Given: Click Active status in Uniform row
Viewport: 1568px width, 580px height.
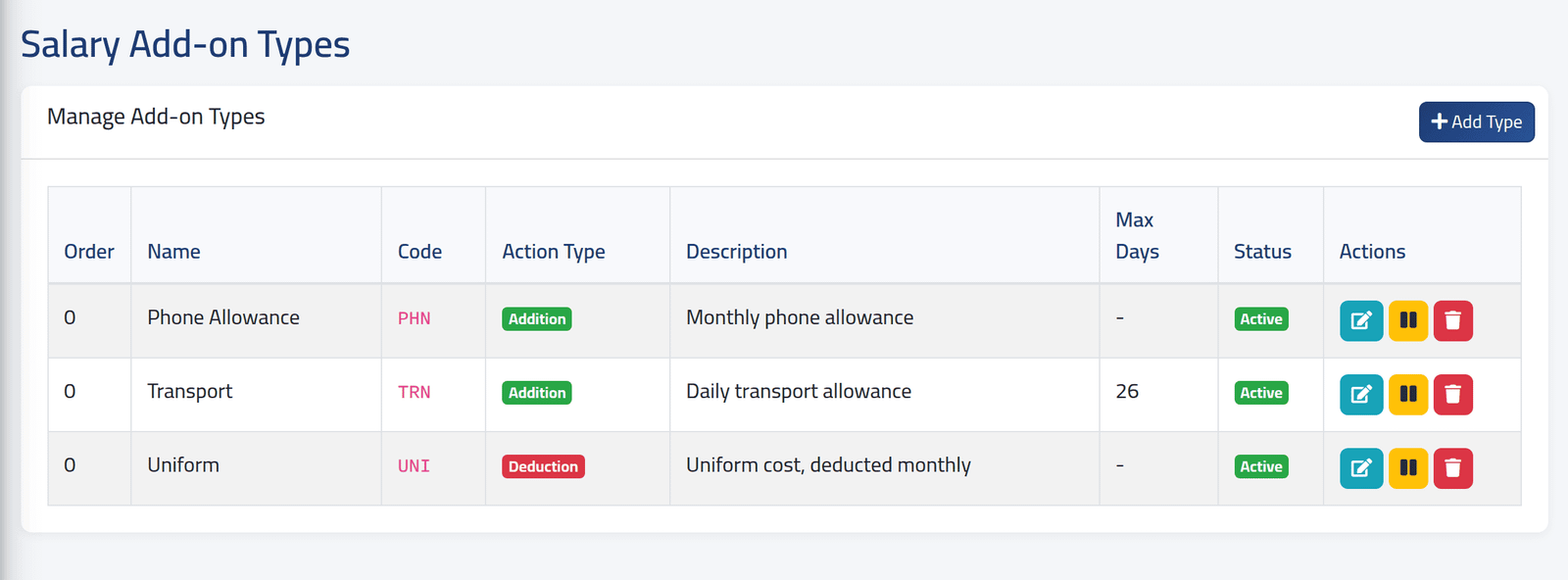Looking at the screenshot, I should click(x=1261, y=466).
